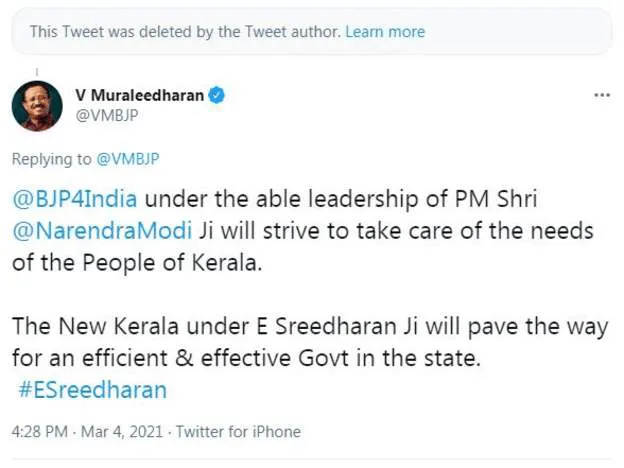Screen dimensions: 624x468
Task: Click the 'This Tweet was deleted' message text
Action: tap(185, 32)
